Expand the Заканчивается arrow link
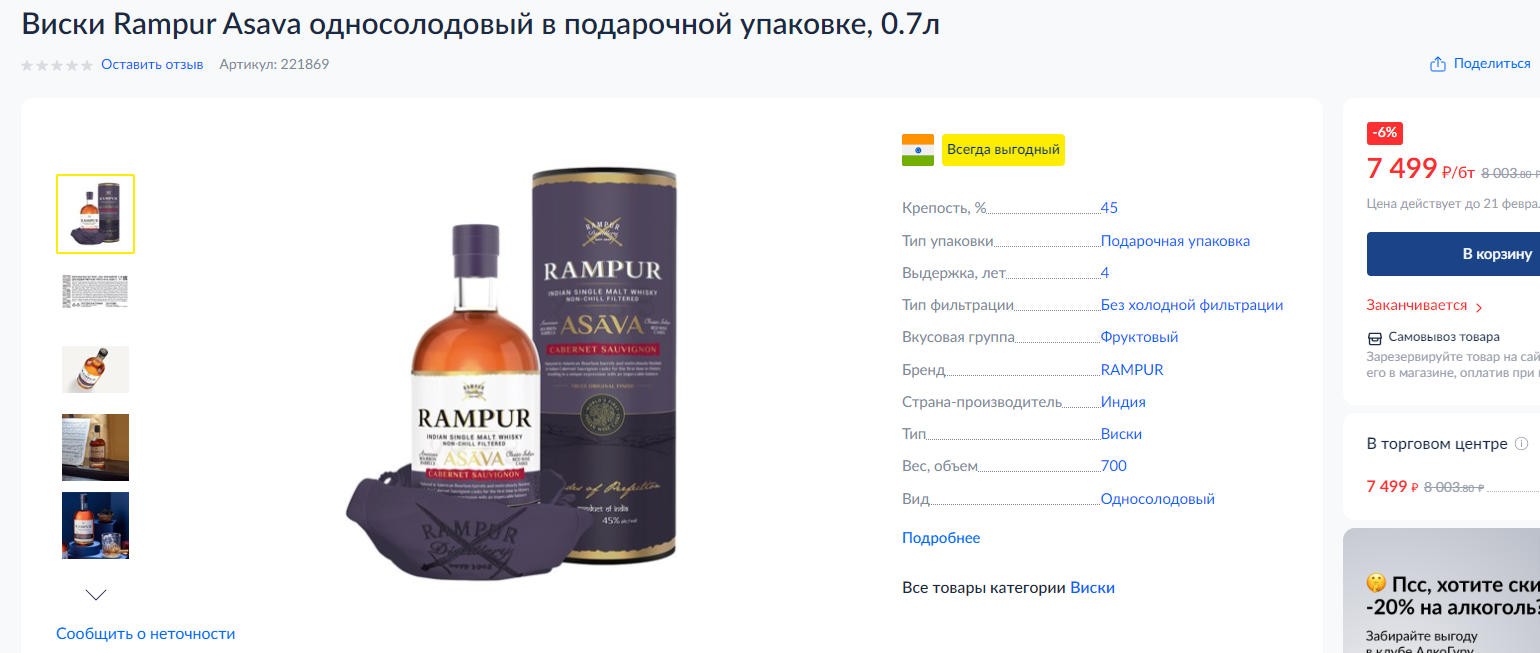 (x=1425, y=306)
